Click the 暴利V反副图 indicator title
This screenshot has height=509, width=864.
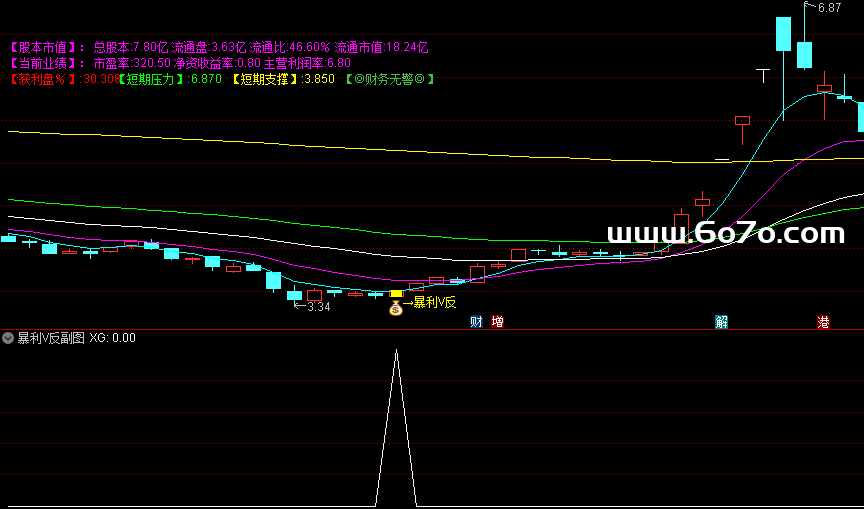click(50, 338)
